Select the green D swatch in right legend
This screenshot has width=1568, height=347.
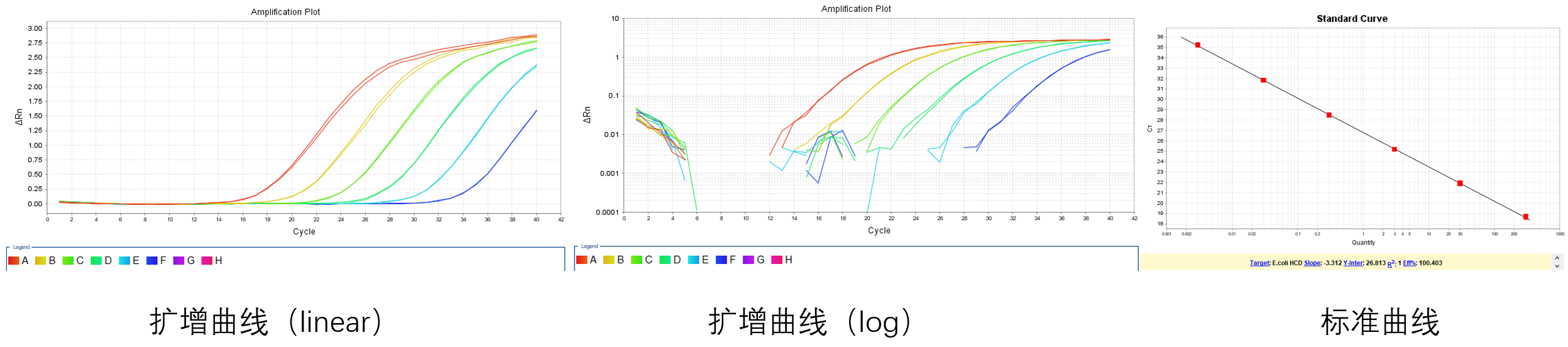[665, 260]
